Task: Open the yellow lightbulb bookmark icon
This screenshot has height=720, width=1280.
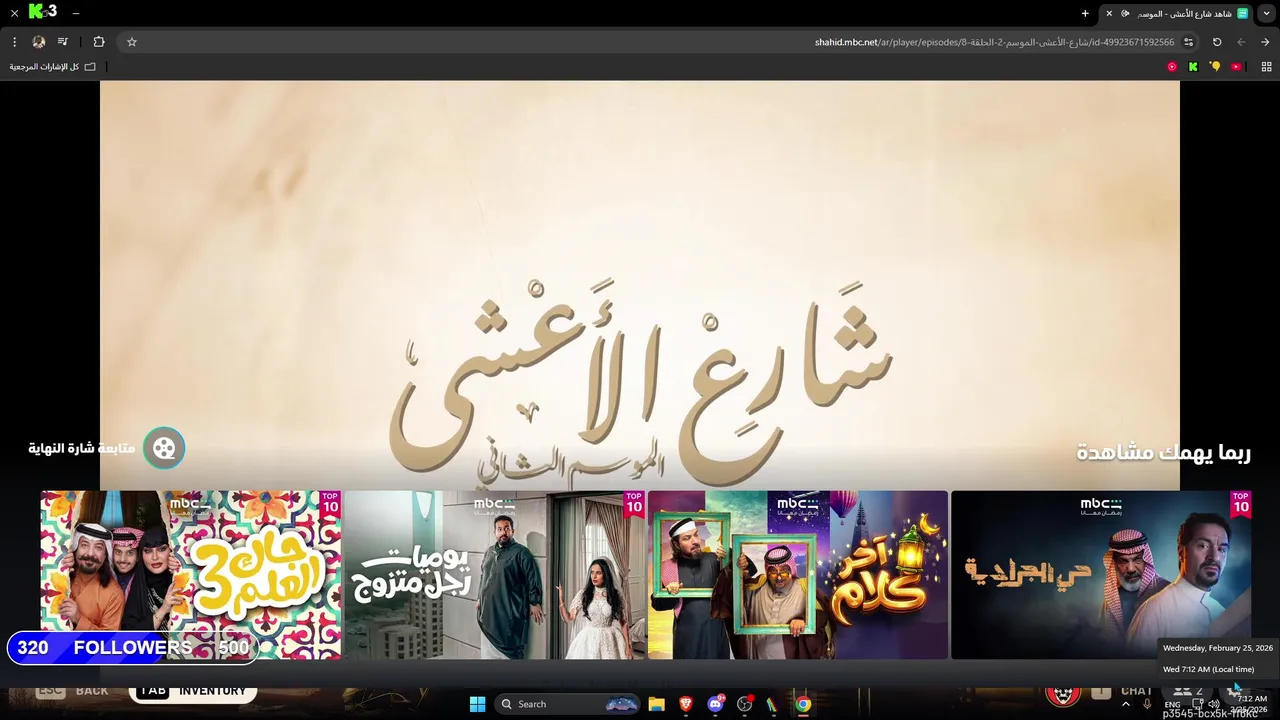Action: (1215, 67)
